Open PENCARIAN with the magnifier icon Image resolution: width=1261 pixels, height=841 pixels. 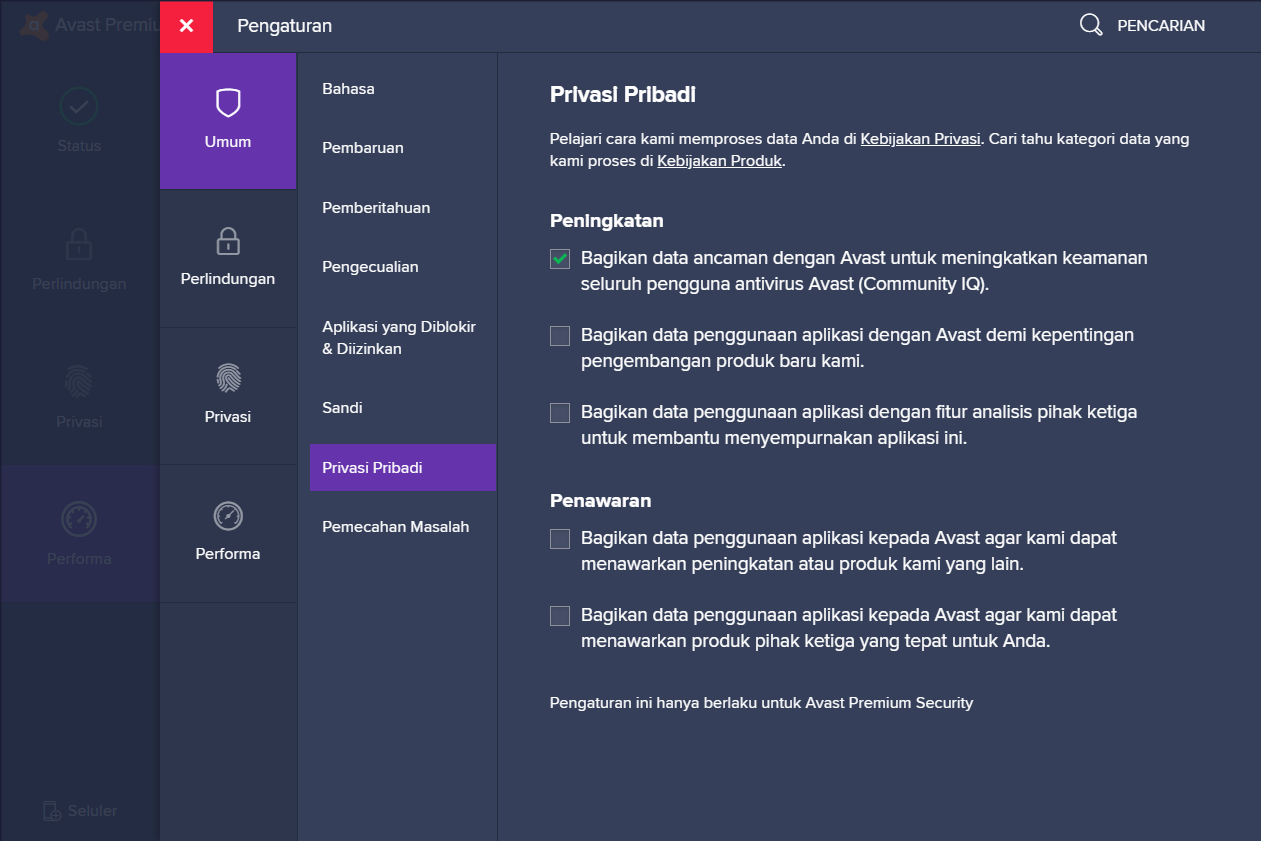[x=1090, y=25]
